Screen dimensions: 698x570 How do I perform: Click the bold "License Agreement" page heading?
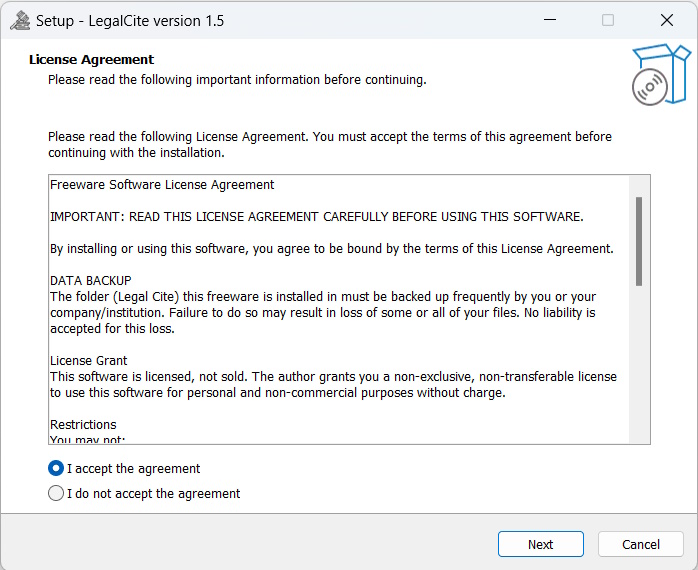tap(91, 60)
